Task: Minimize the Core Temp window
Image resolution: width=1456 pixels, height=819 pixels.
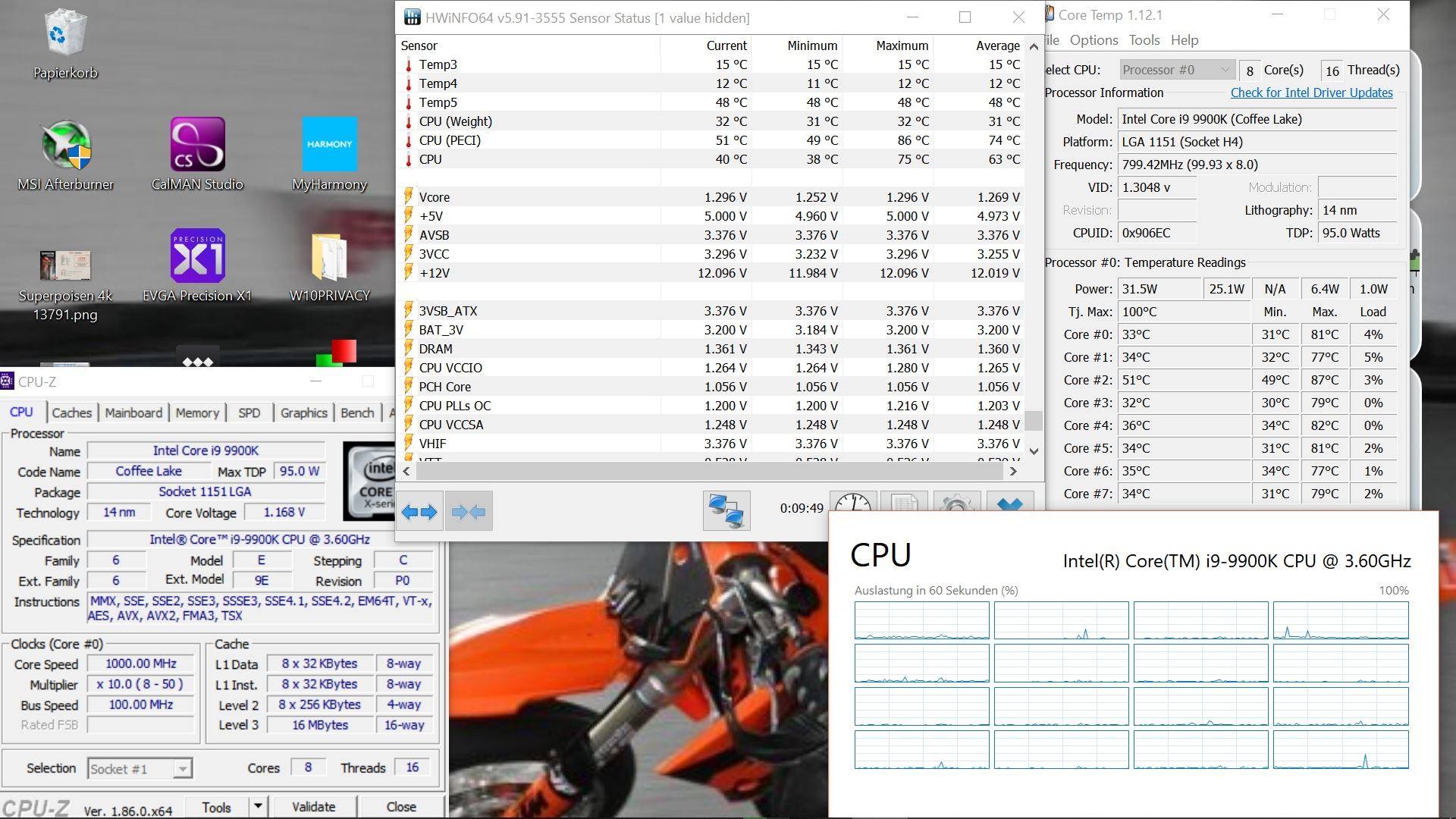Action: click(x=1277, y=14)
